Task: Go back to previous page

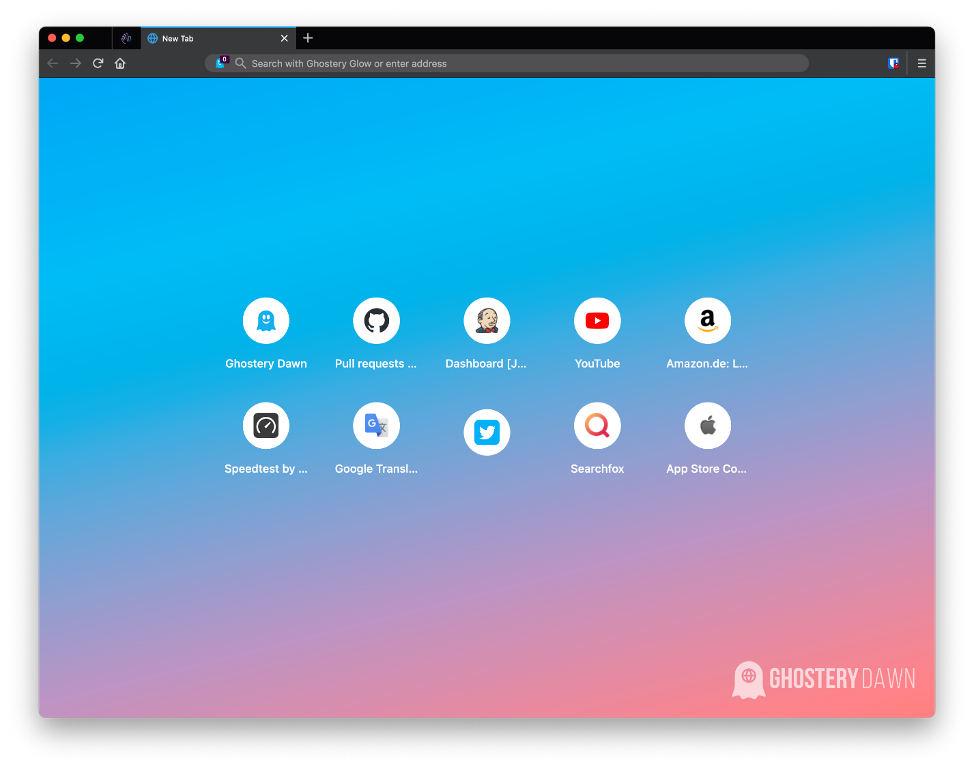Action: (53, 63)
